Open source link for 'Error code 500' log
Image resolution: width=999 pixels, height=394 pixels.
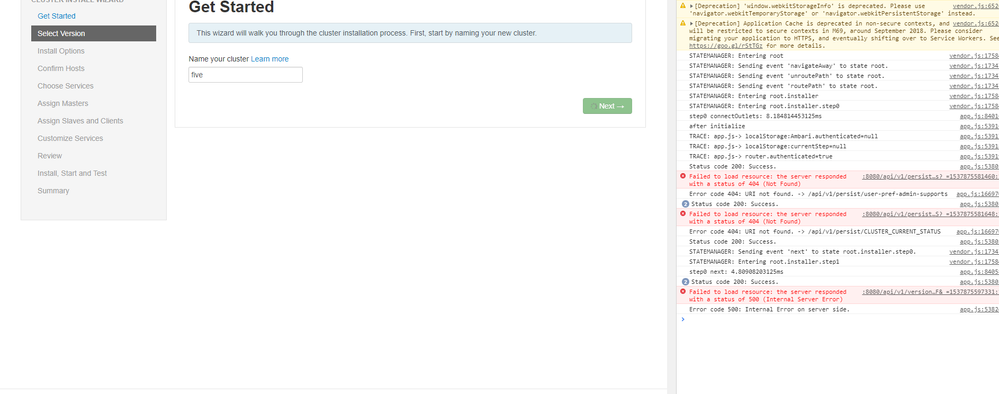click(979, 309)
